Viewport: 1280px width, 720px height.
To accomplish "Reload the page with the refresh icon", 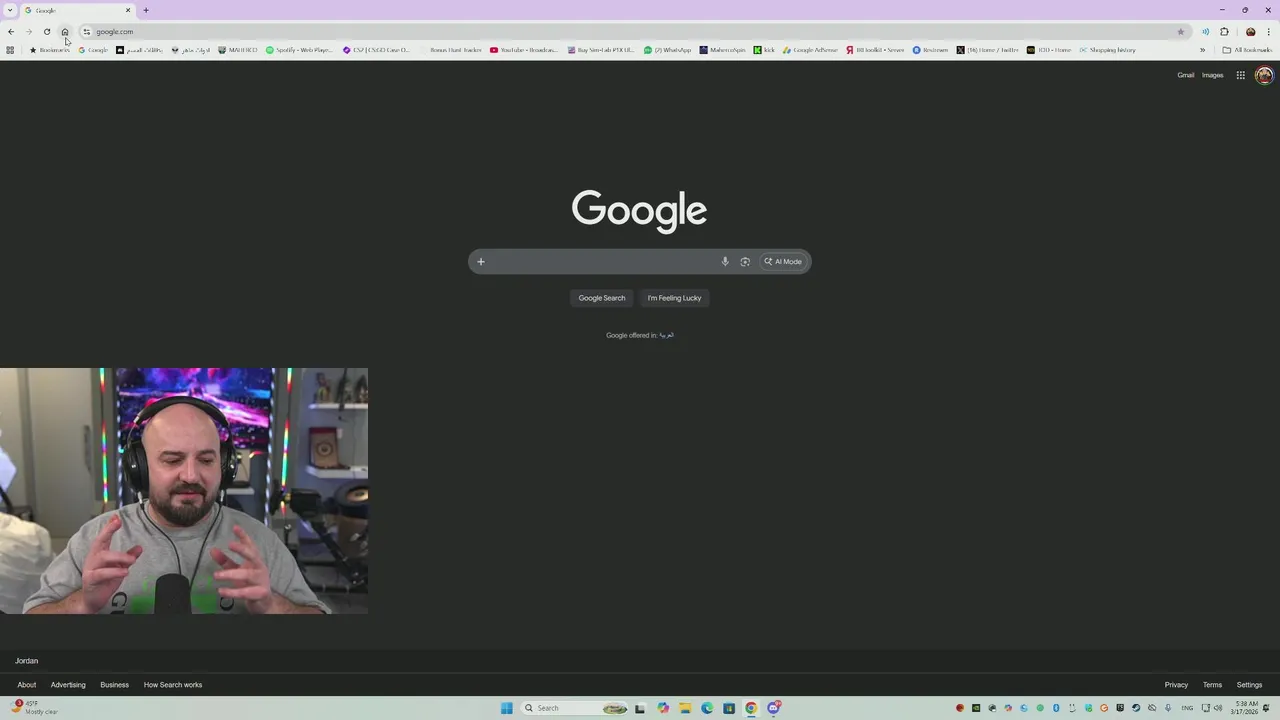I will point(47,32).
